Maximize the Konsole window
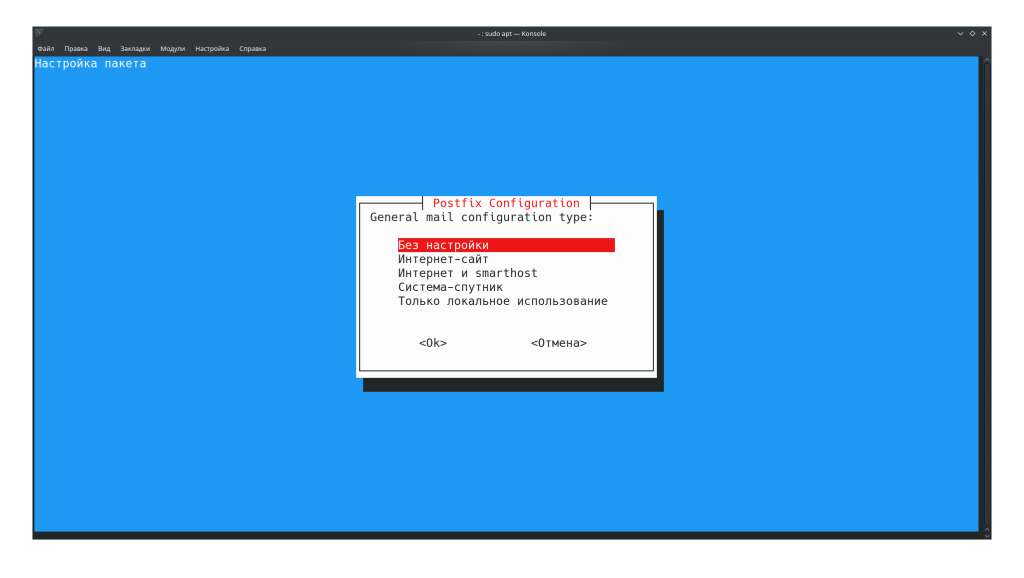Image resolution: width=1024 pixels, height=578 pixels. pos(972,33)
